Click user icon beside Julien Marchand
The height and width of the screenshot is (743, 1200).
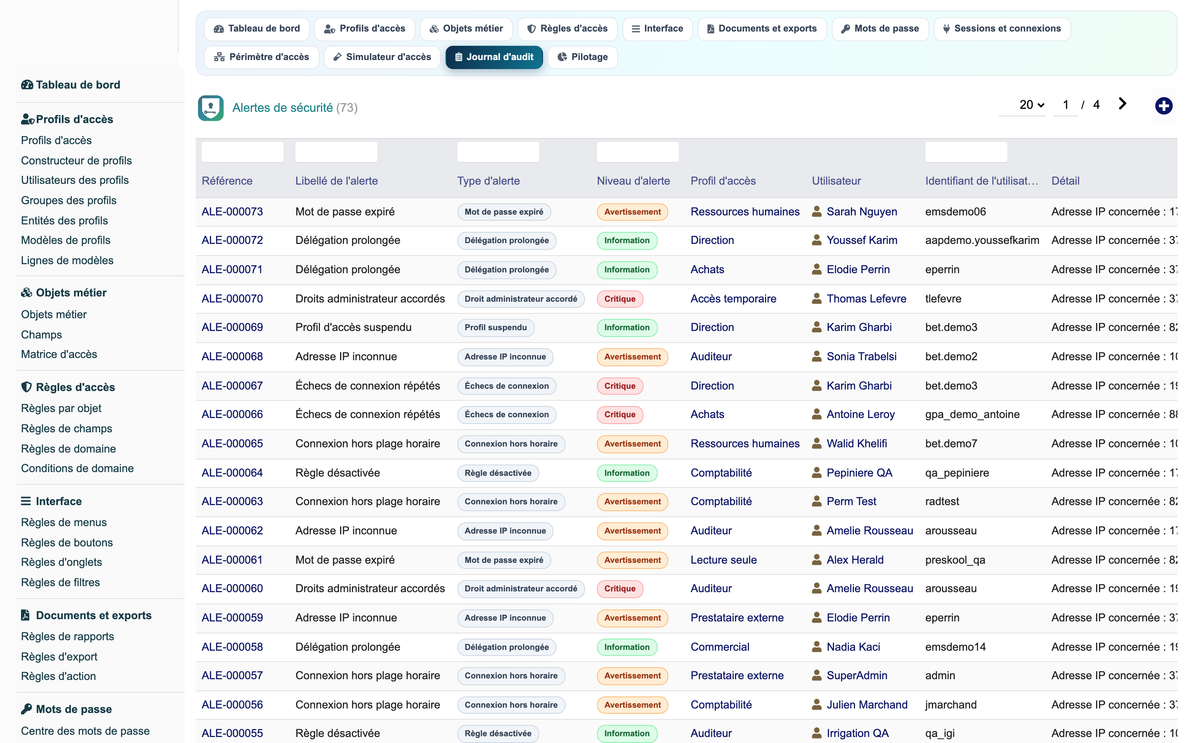pos(817,705)
